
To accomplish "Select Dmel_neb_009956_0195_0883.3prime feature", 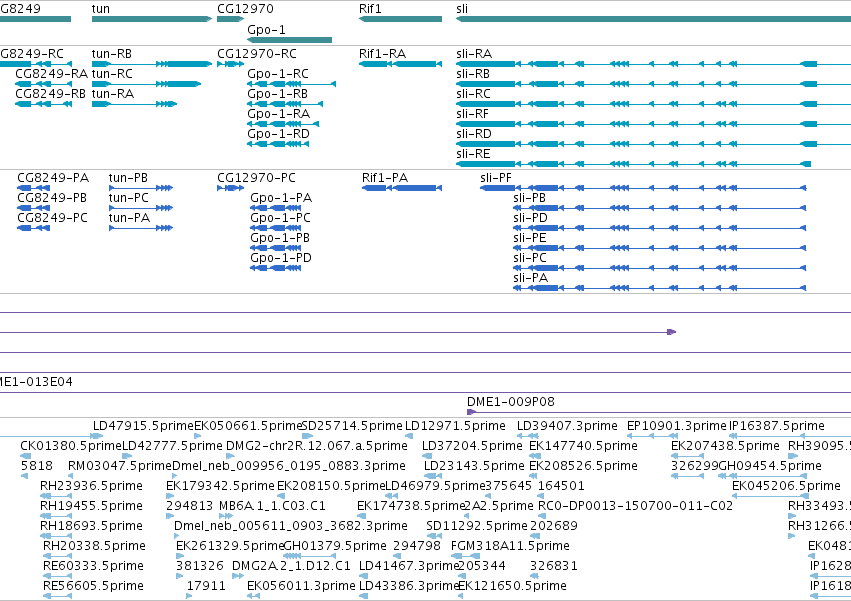I will 176,476.
